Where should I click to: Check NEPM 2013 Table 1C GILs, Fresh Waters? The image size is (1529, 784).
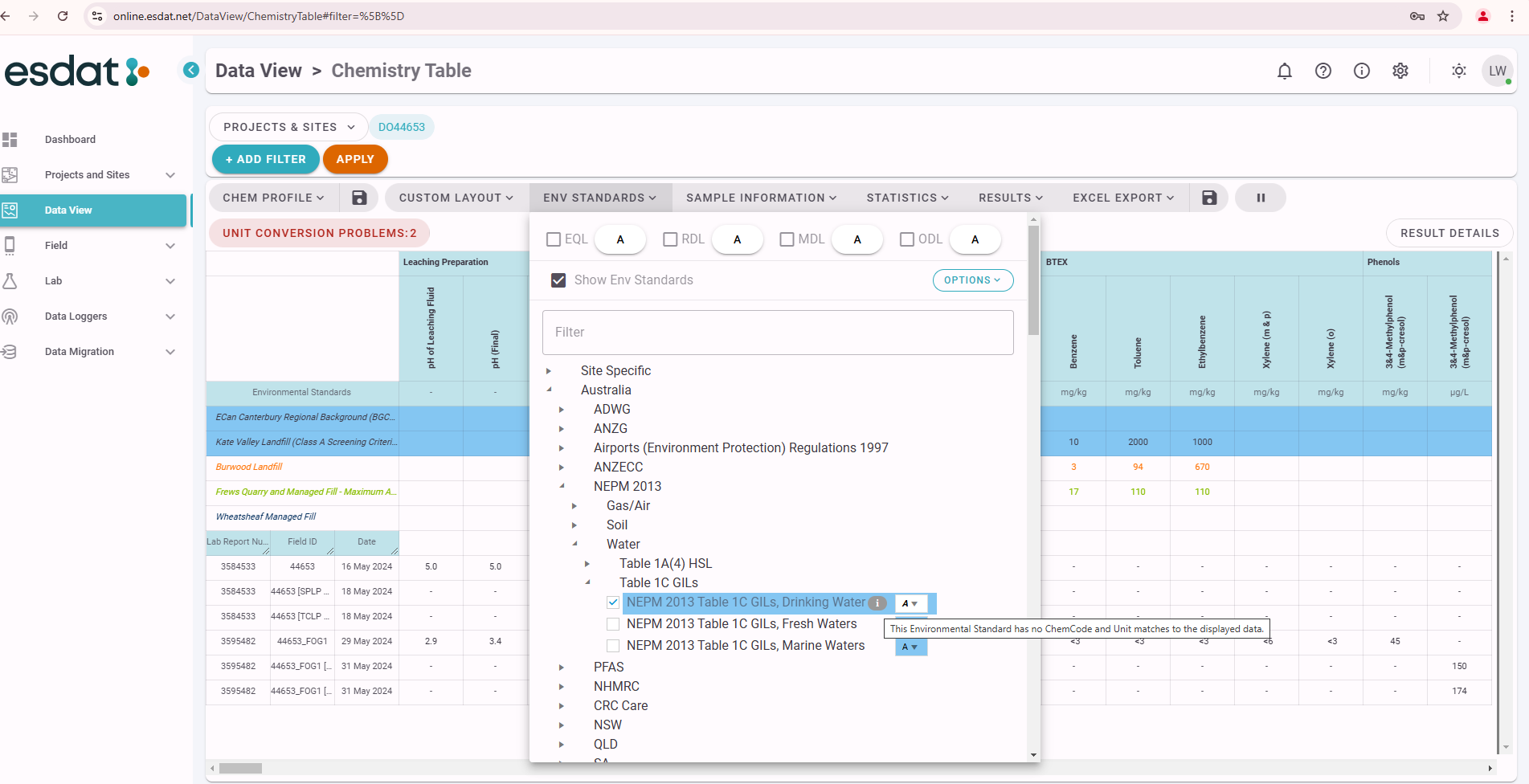pyautogui.click(x=613, y=624)
